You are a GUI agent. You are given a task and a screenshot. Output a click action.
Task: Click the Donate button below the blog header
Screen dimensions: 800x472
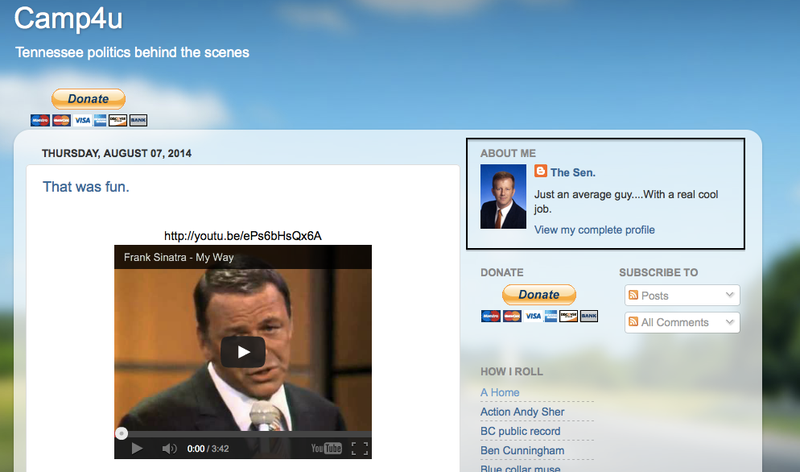point(88,99)
